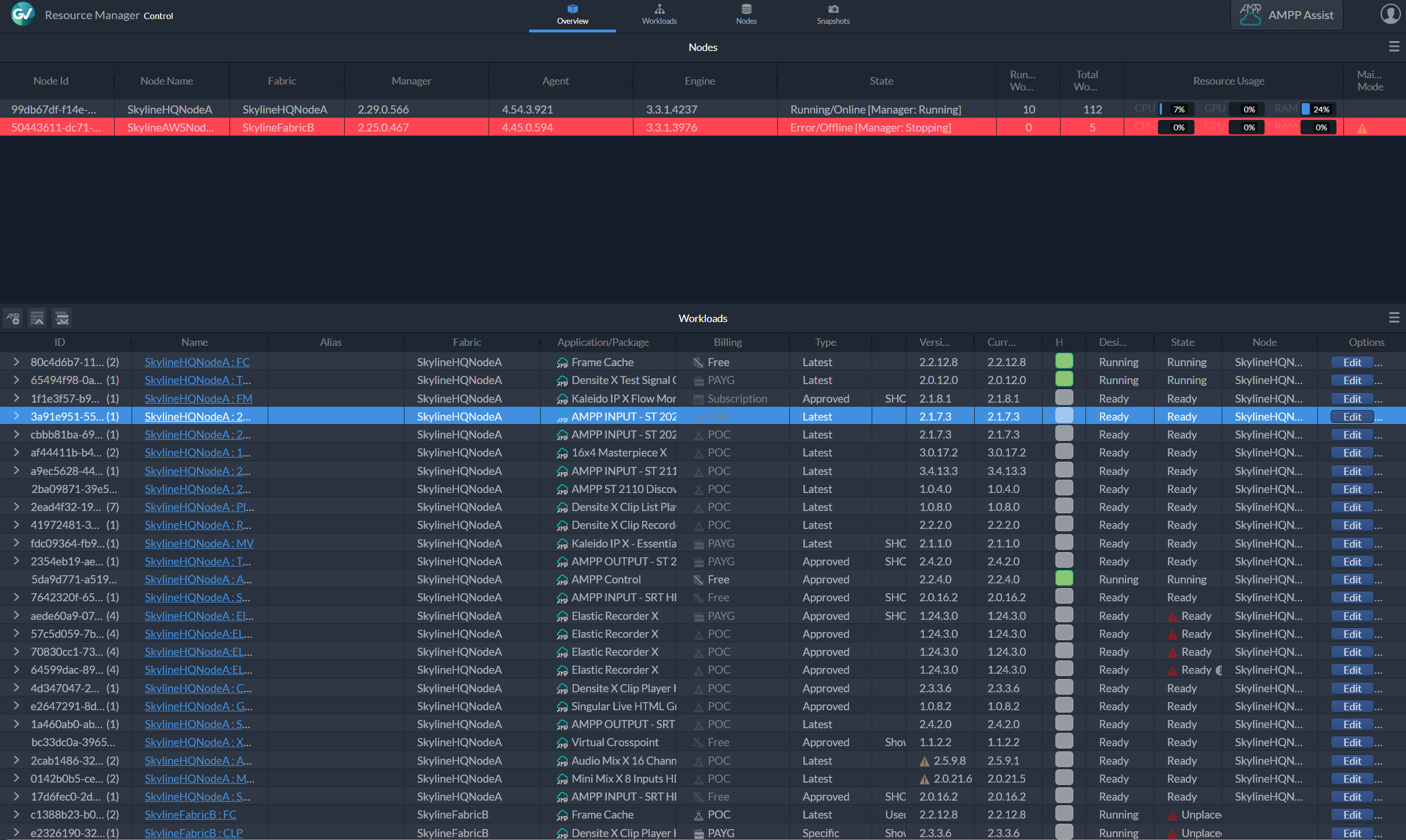Open the Workloads panel hamburger menu
1406x840 pixels.
tap(1394, 317)
